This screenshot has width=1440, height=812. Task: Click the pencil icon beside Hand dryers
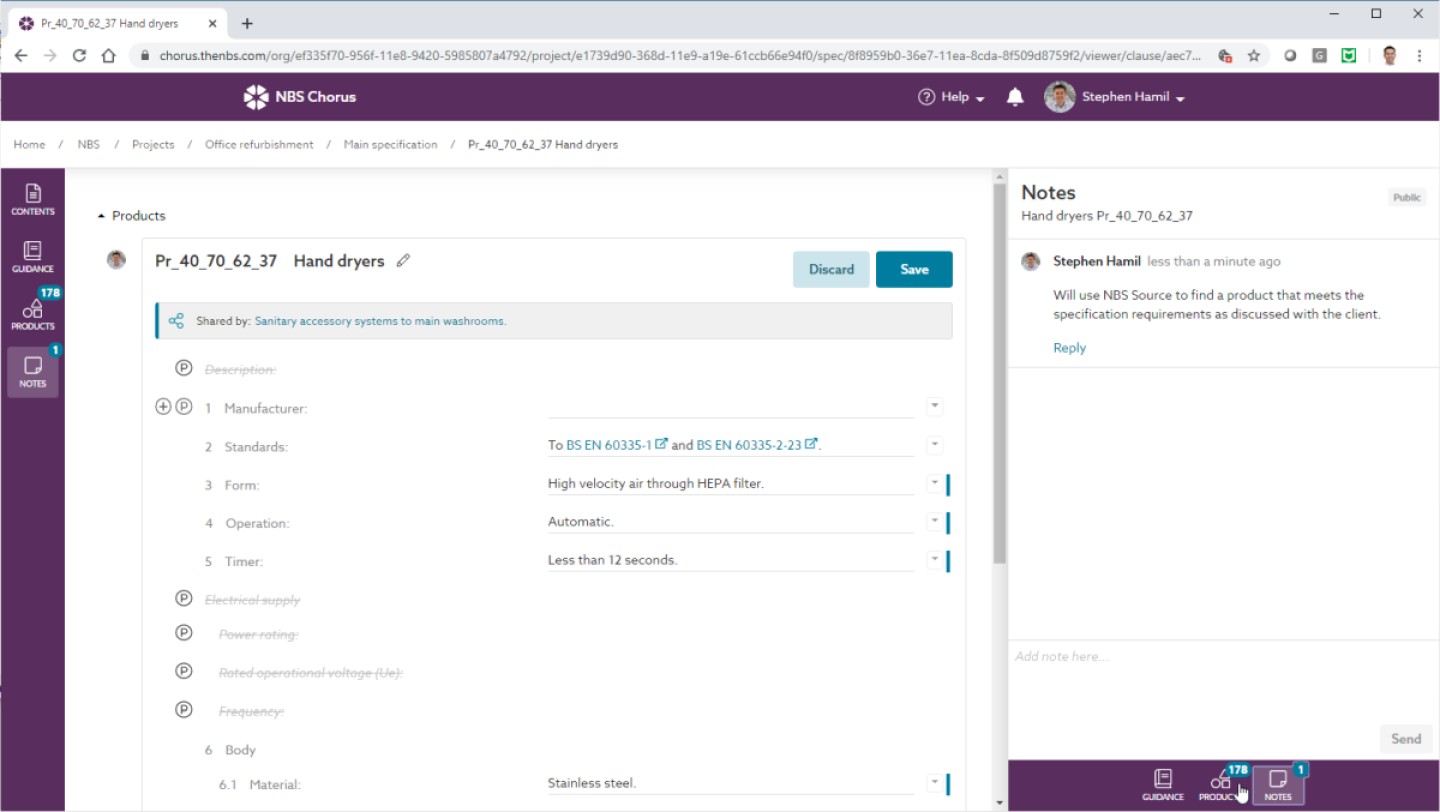[403, 261]
